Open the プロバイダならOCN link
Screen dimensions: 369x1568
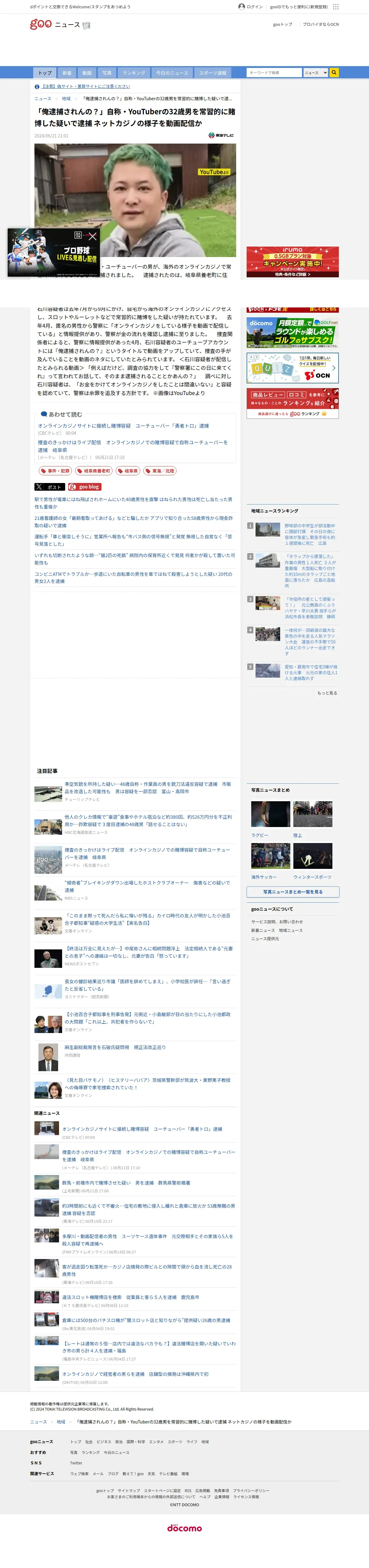tap(321, 24)
